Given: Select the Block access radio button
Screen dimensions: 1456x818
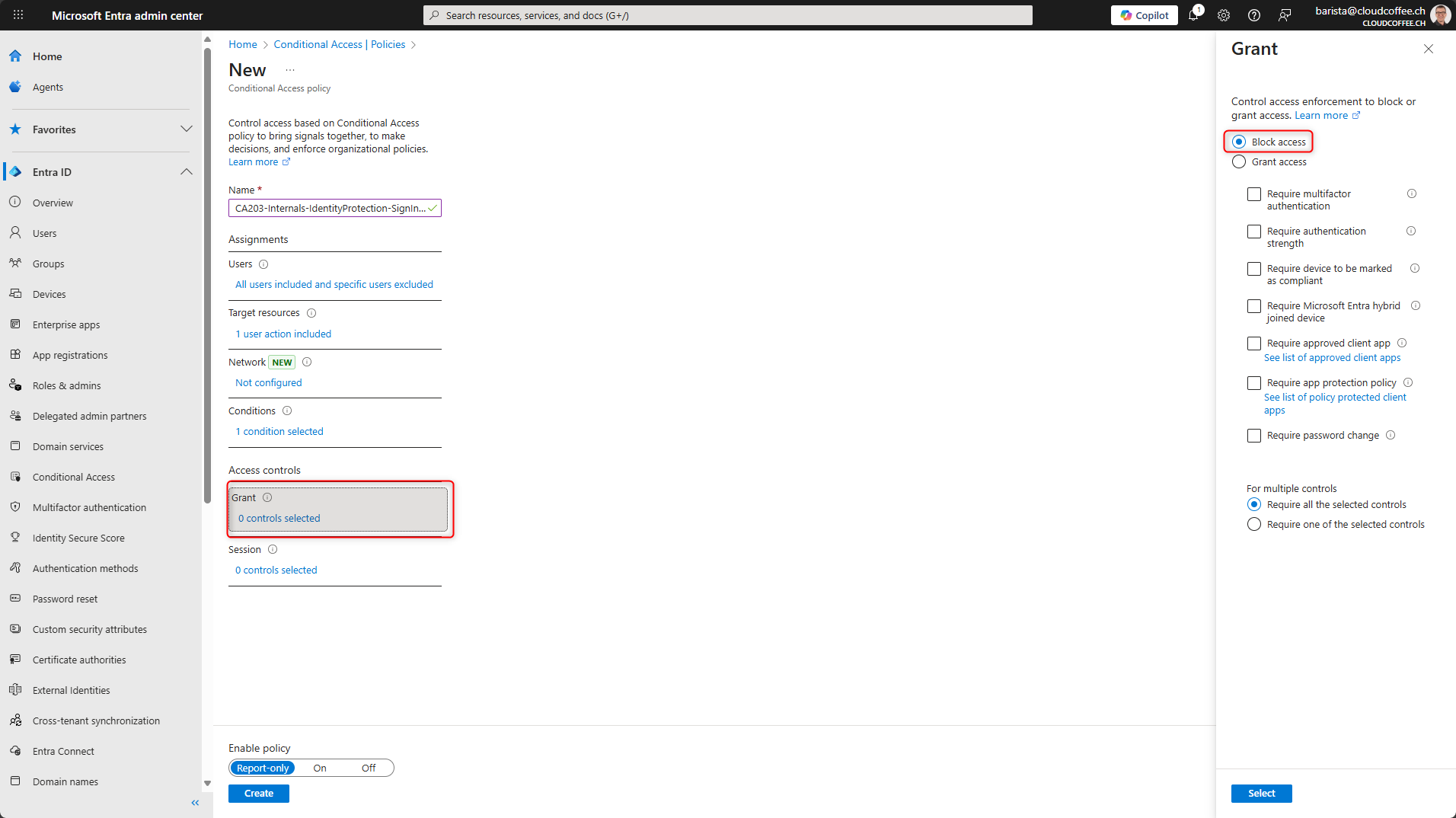Looking at the screenshot, I should (1239, 142).
